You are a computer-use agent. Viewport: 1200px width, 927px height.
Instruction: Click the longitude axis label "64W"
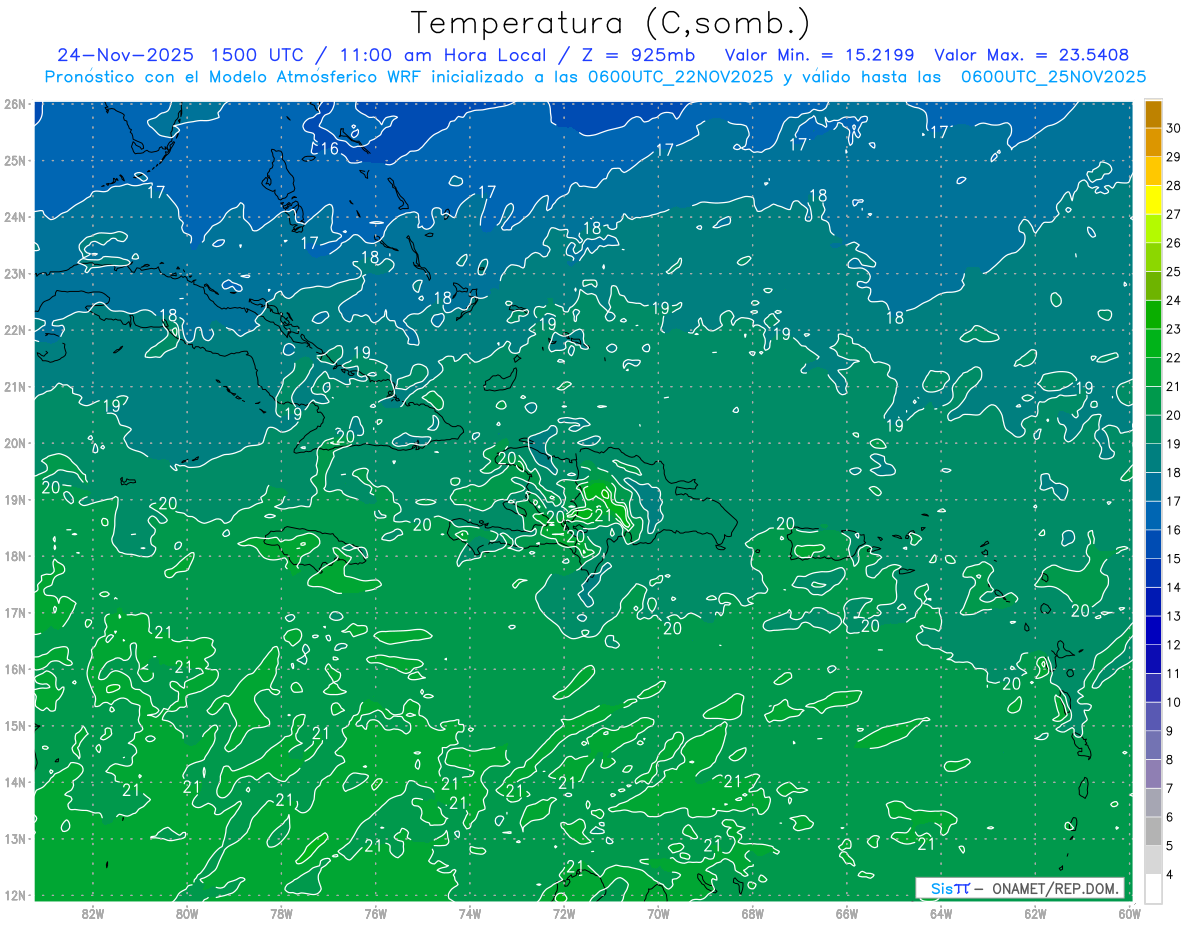click(x=941, y=912)
